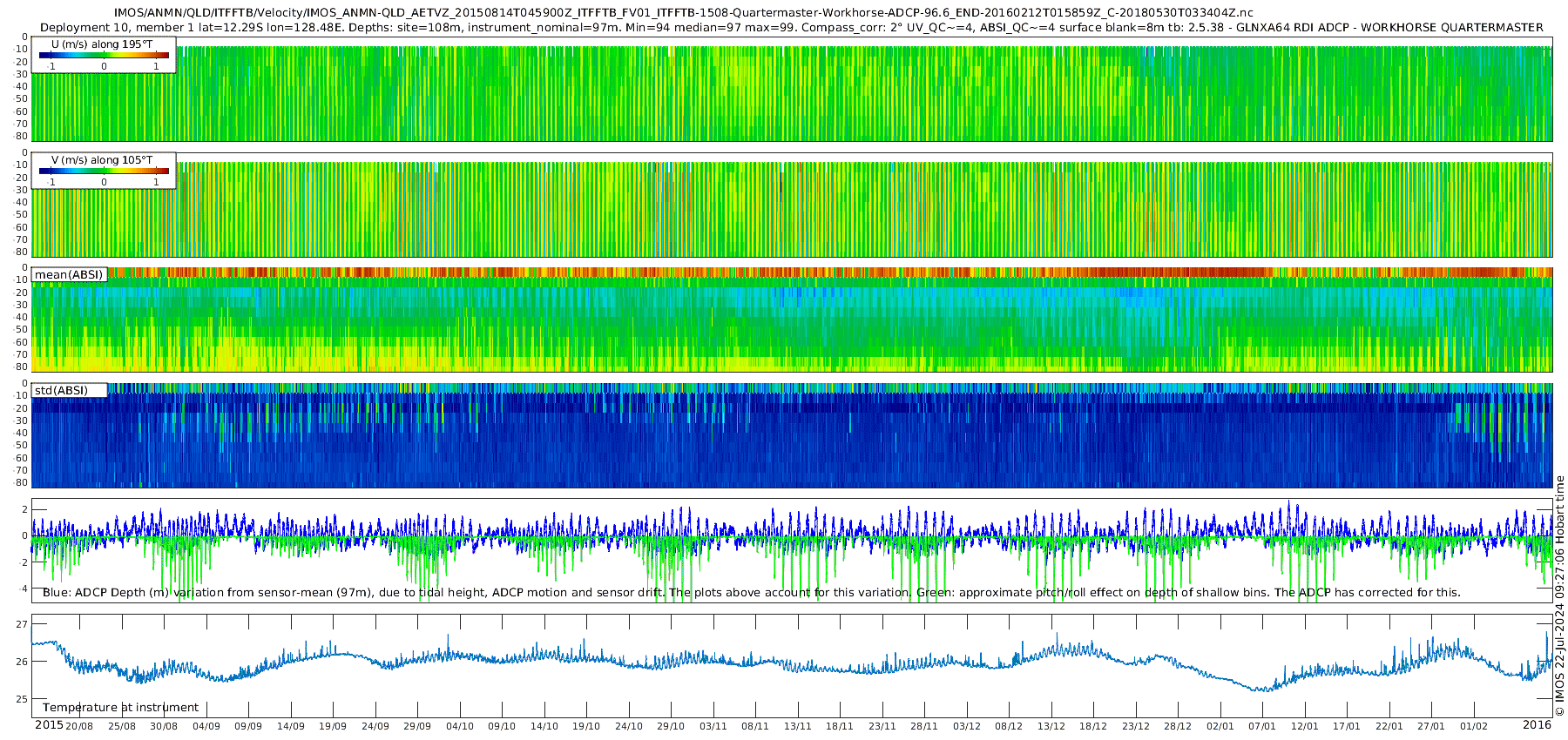Click the 14/10 date tick label
1568x740 pixels.
pyautogui.click(x=544, y=726)
